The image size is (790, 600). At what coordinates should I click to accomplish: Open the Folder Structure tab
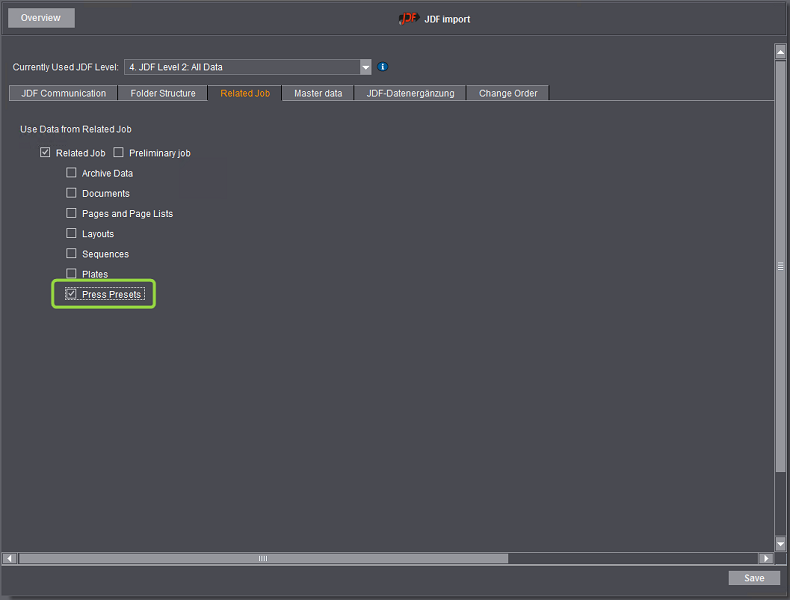click(163, 93)
